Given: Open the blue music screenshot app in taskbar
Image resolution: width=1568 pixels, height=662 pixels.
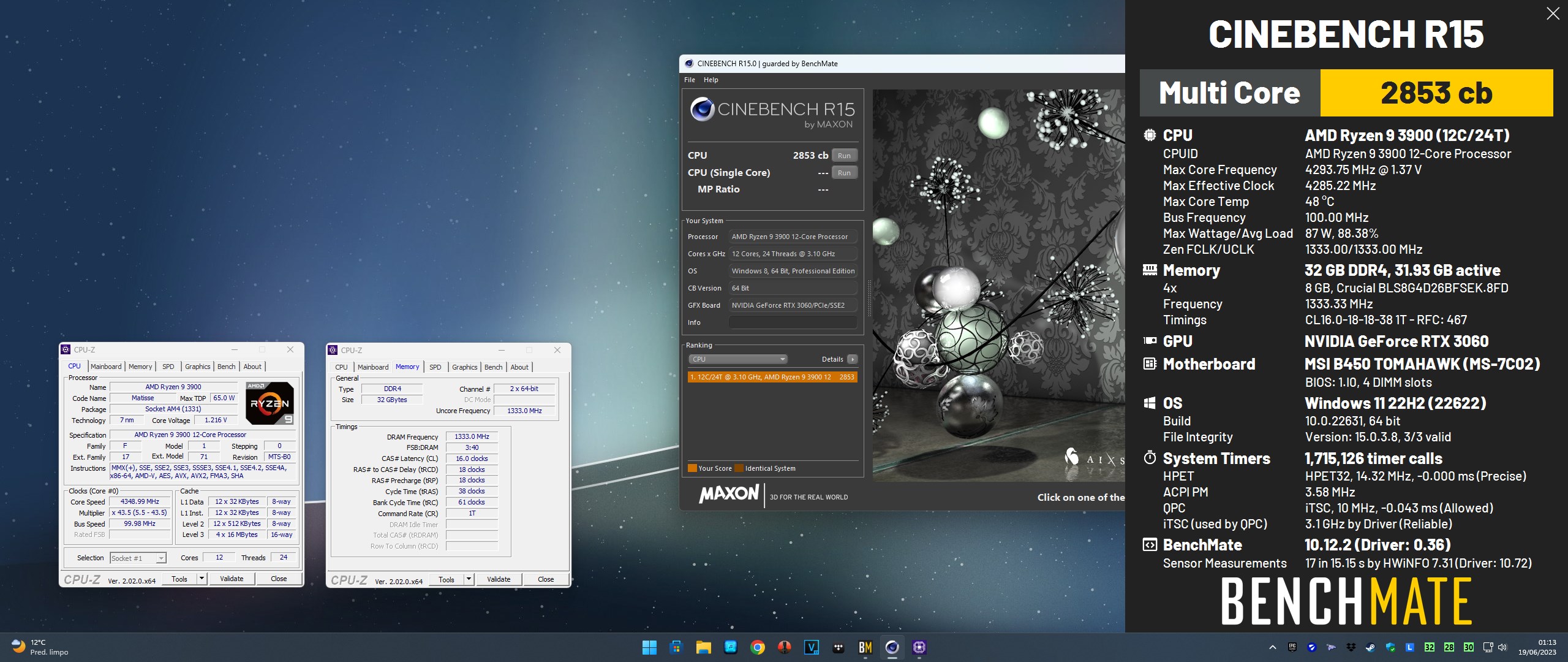Looking at the screenshot, I should (x=730, y=647).
